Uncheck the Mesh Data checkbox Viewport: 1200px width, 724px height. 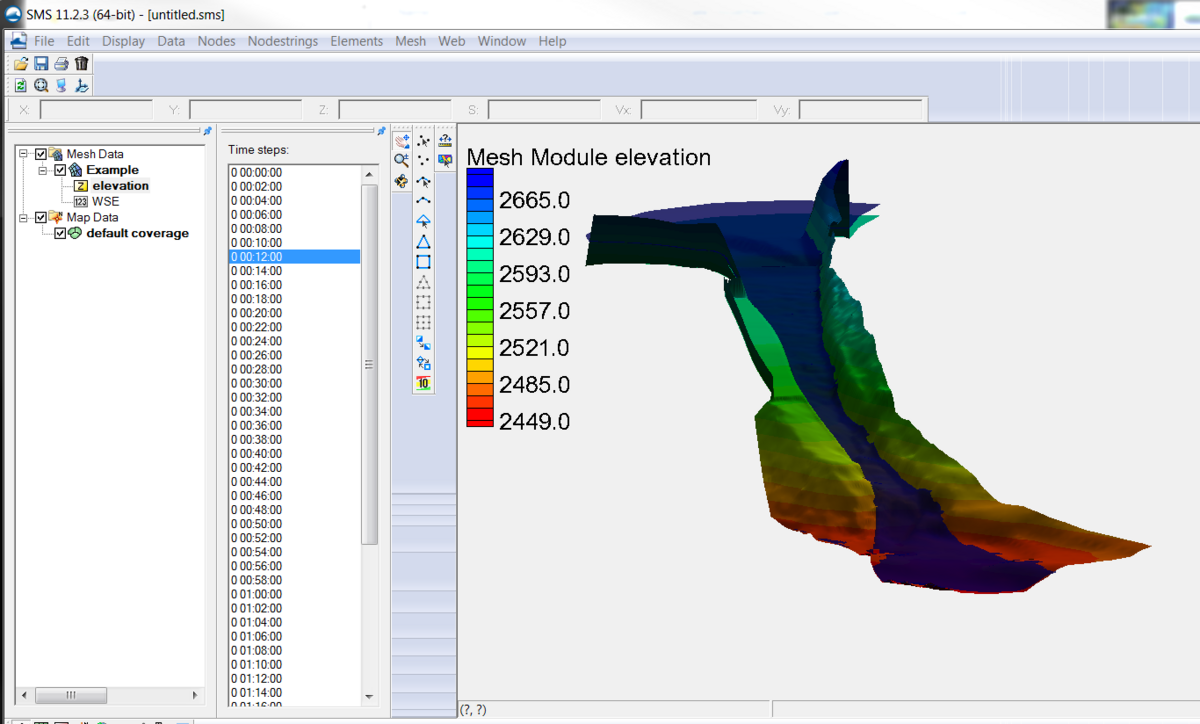(41, 154)
